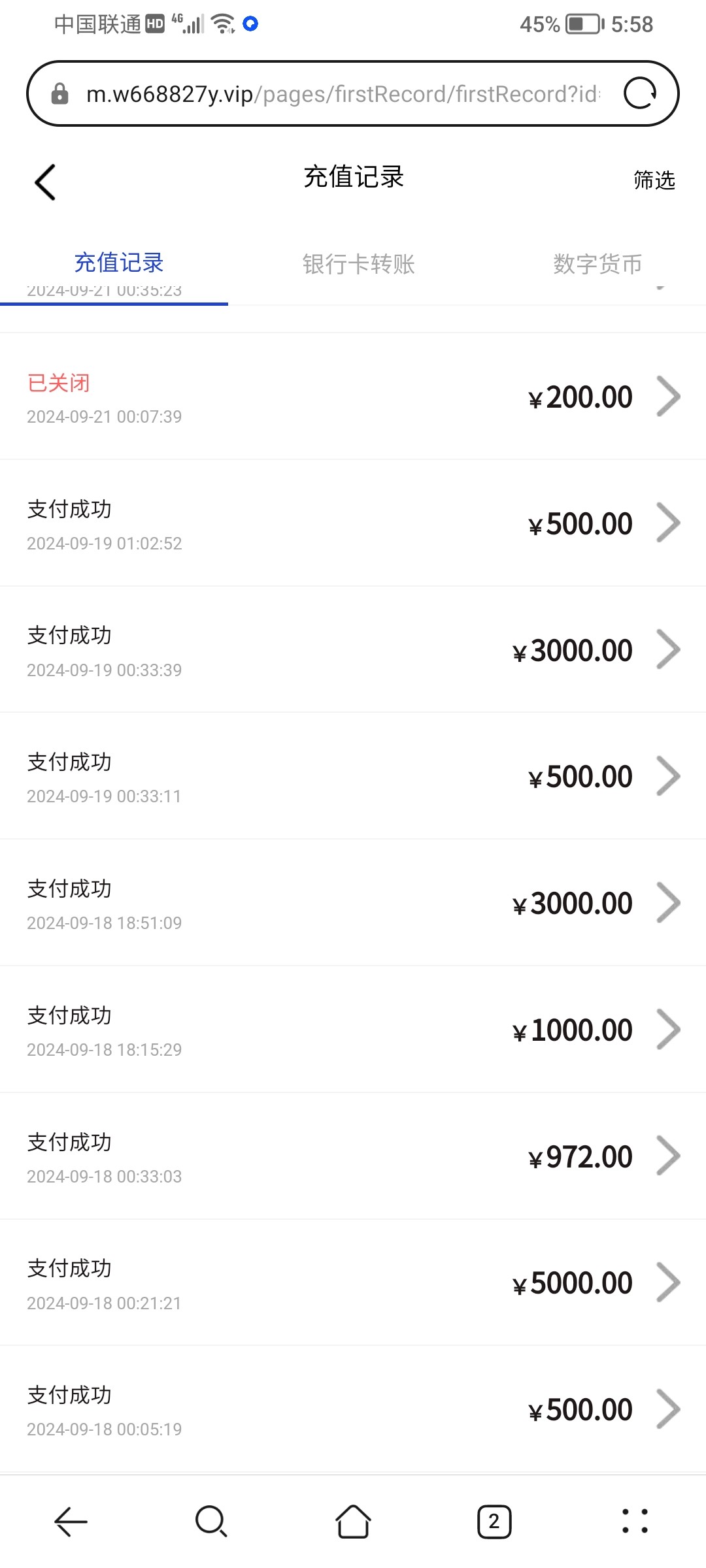The height and width of the screenshot is (1568, 706).
Task: Tap the page back arrow beside 充值记录
Action: click(45, 182)
